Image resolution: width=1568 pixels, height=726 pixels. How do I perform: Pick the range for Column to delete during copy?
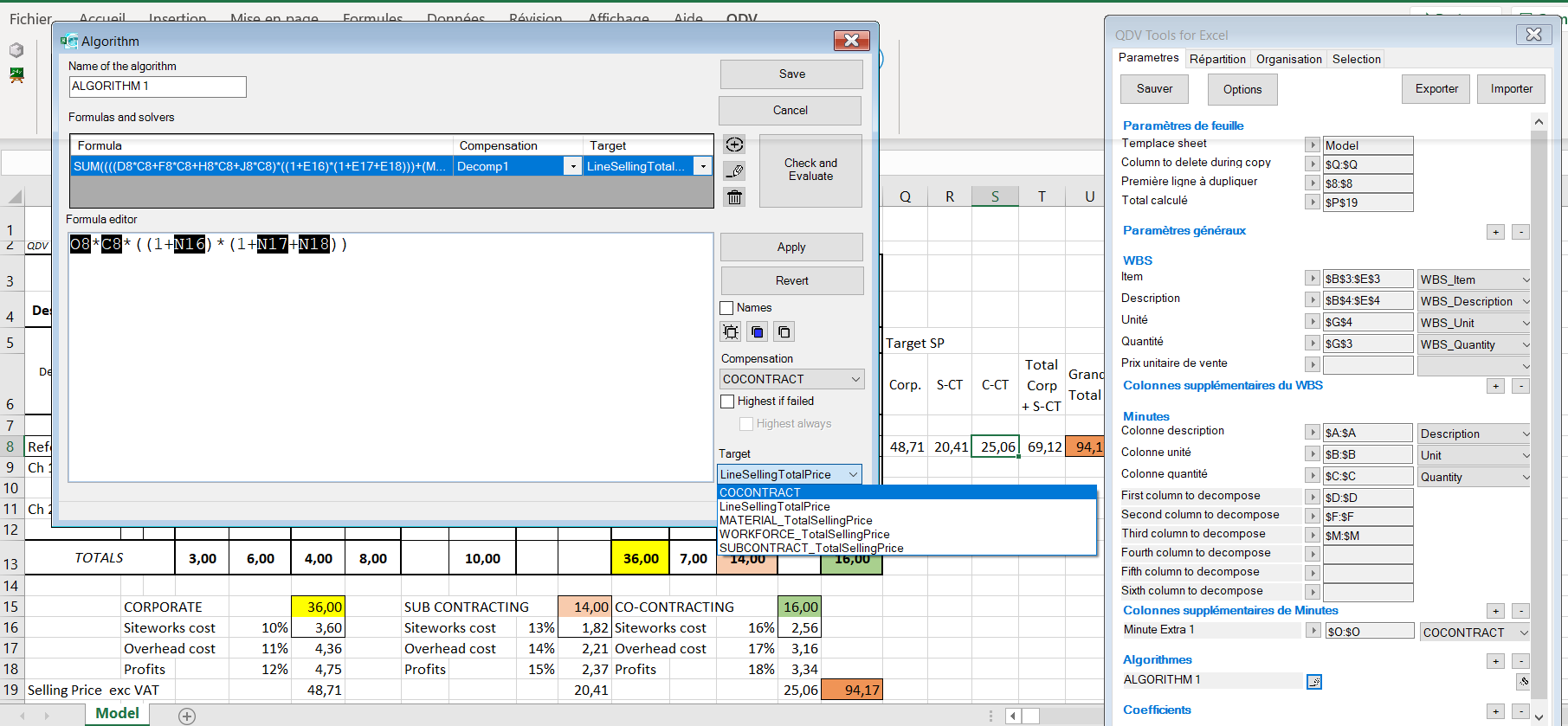tap(1313, 164)
